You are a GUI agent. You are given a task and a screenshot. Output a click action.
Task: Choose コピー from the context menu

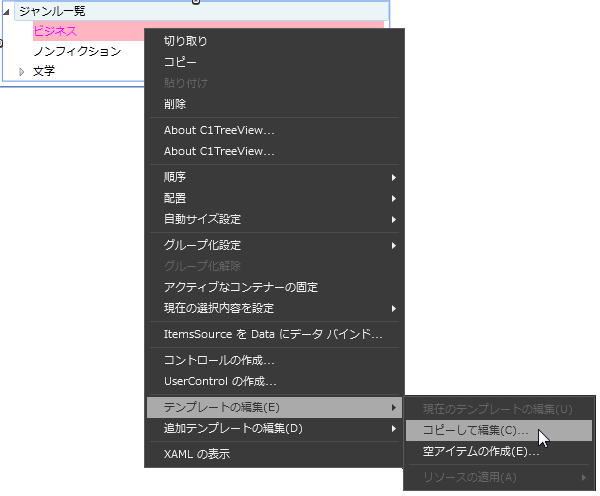[180, 62]
